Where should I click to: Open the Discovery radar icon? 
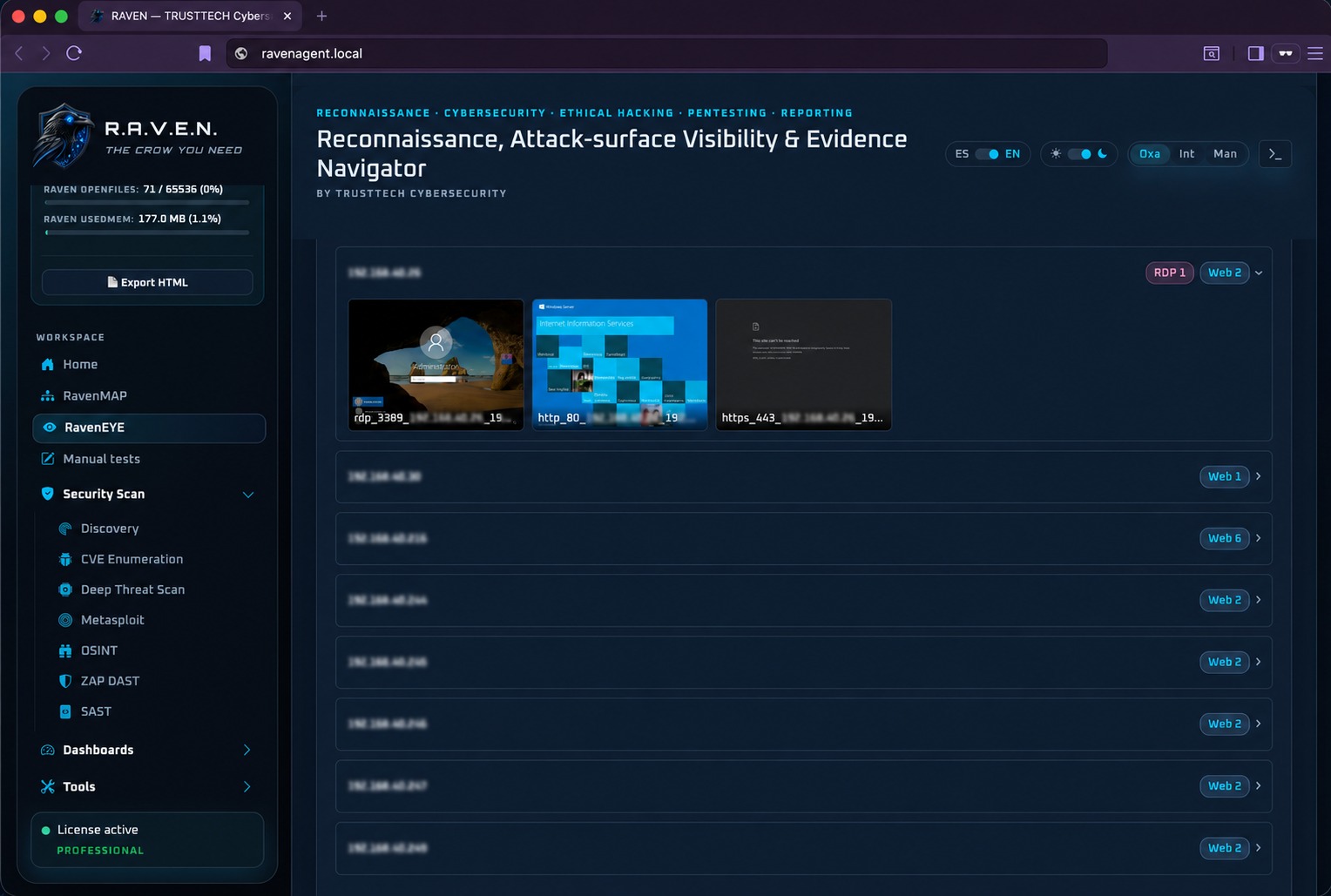65,529
